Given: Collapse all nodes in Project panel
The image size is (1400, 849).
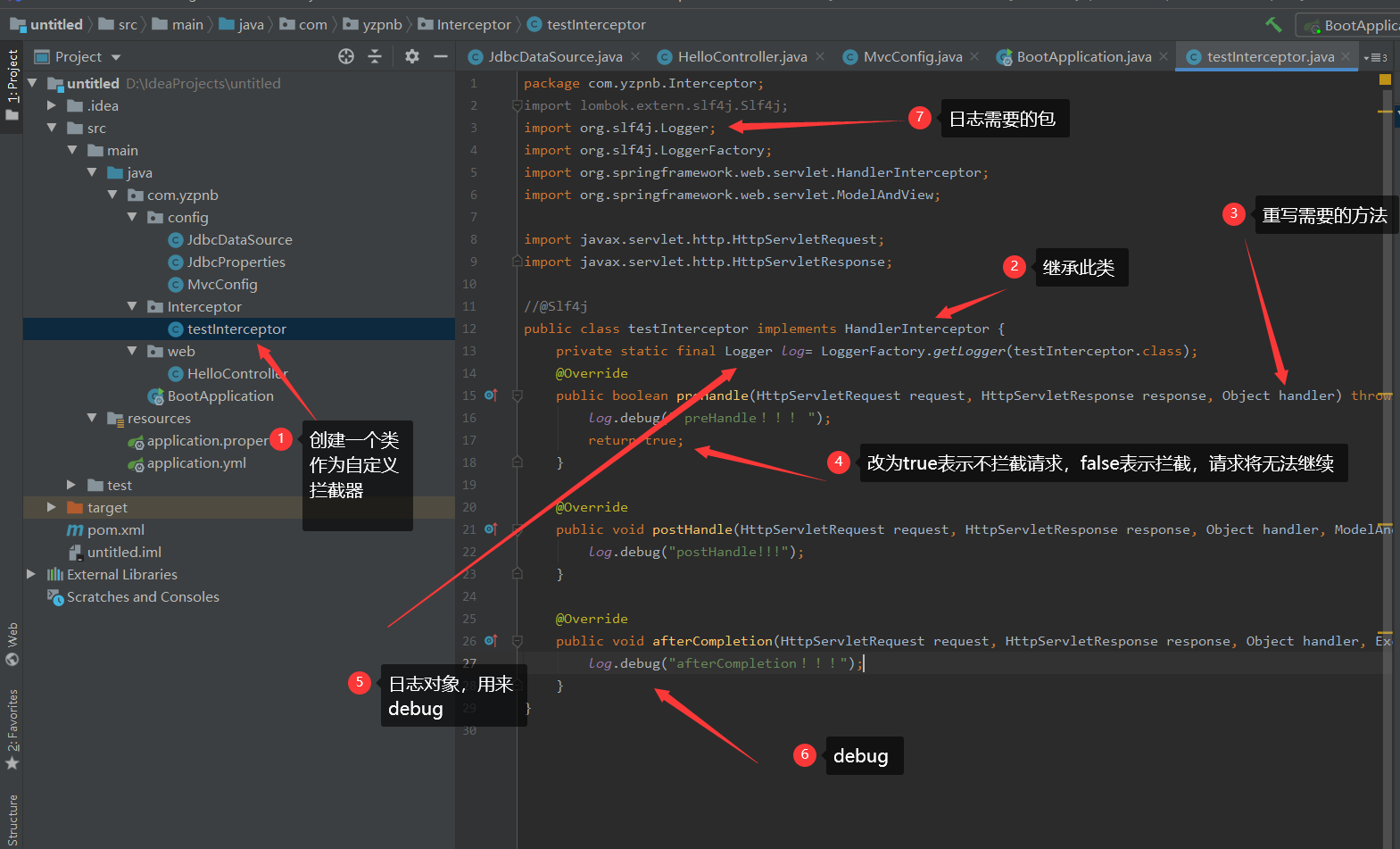Looking at the screenshot, I should [x=375, y=56].
